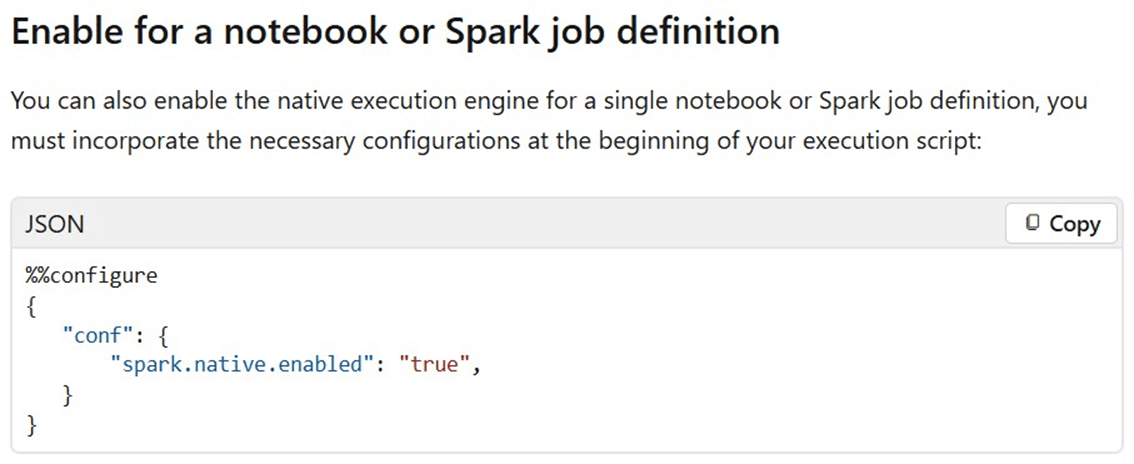This screenshot has width=1134, height=464.
Task: Click the %%configure line in the code
Action: (91, 276)
